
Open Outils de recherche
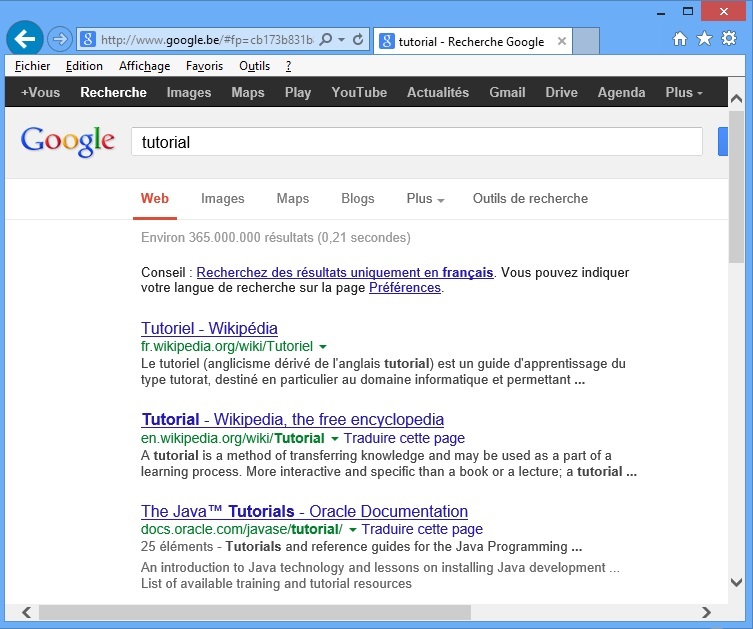pyautogui.click(x=530, y=198)
